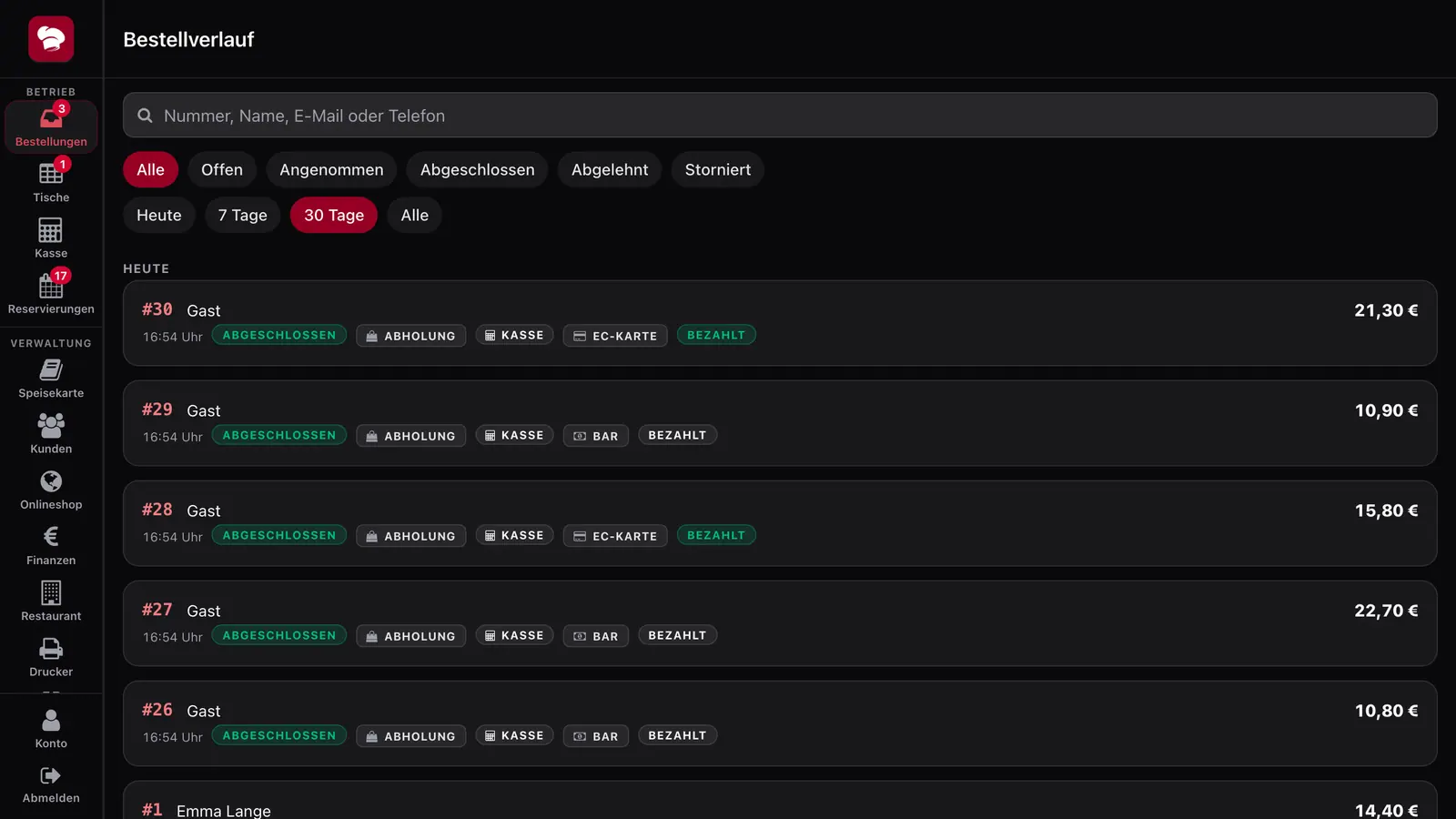Click Abgeschlossen status on order #30
Screen dimensions: 1456x819
(279, 335)
